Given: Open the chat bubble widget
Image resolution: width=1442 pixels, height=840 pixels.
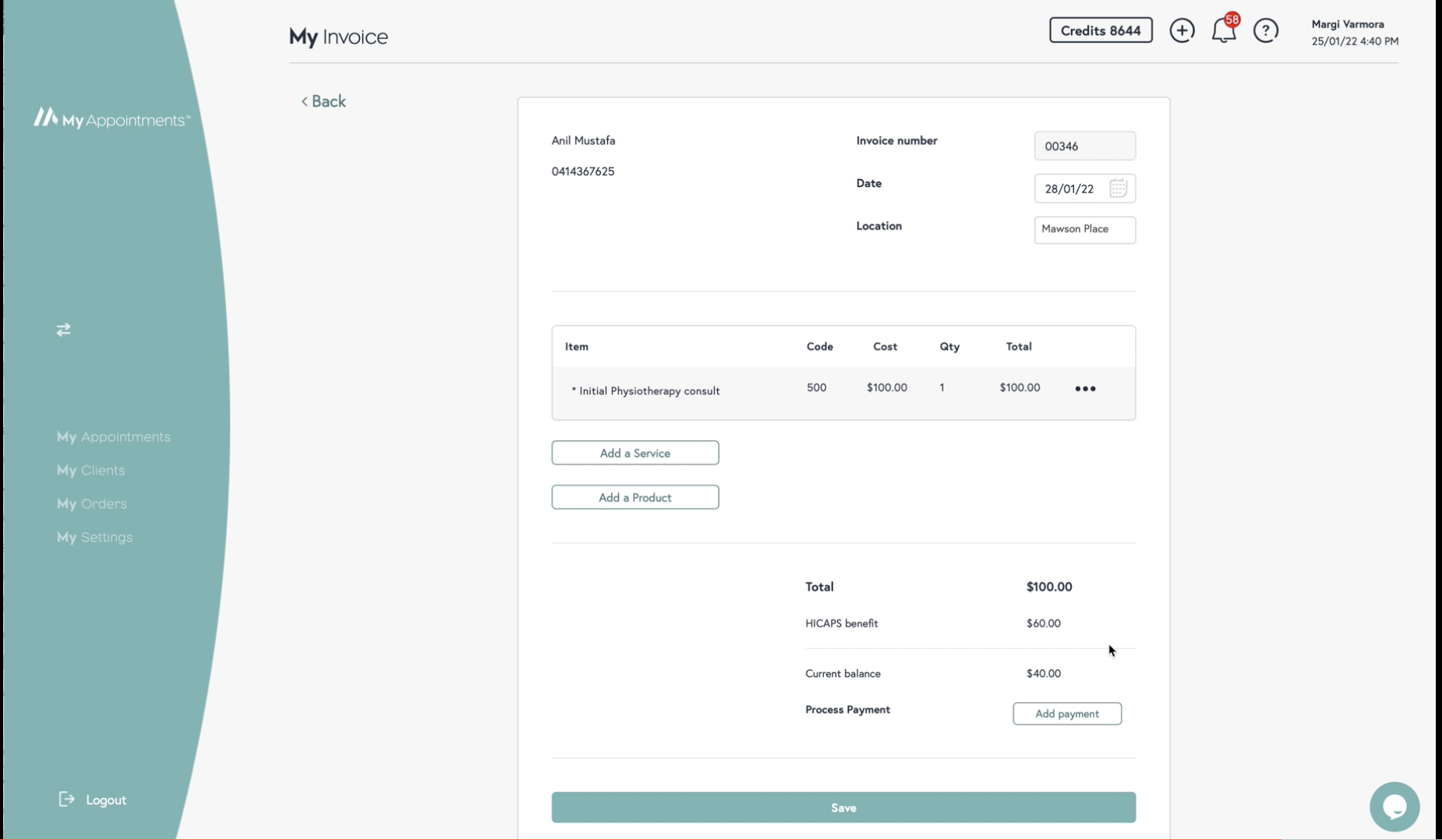Looking at the screenshot, I should pyautogui.click(x=1394, y=806).
